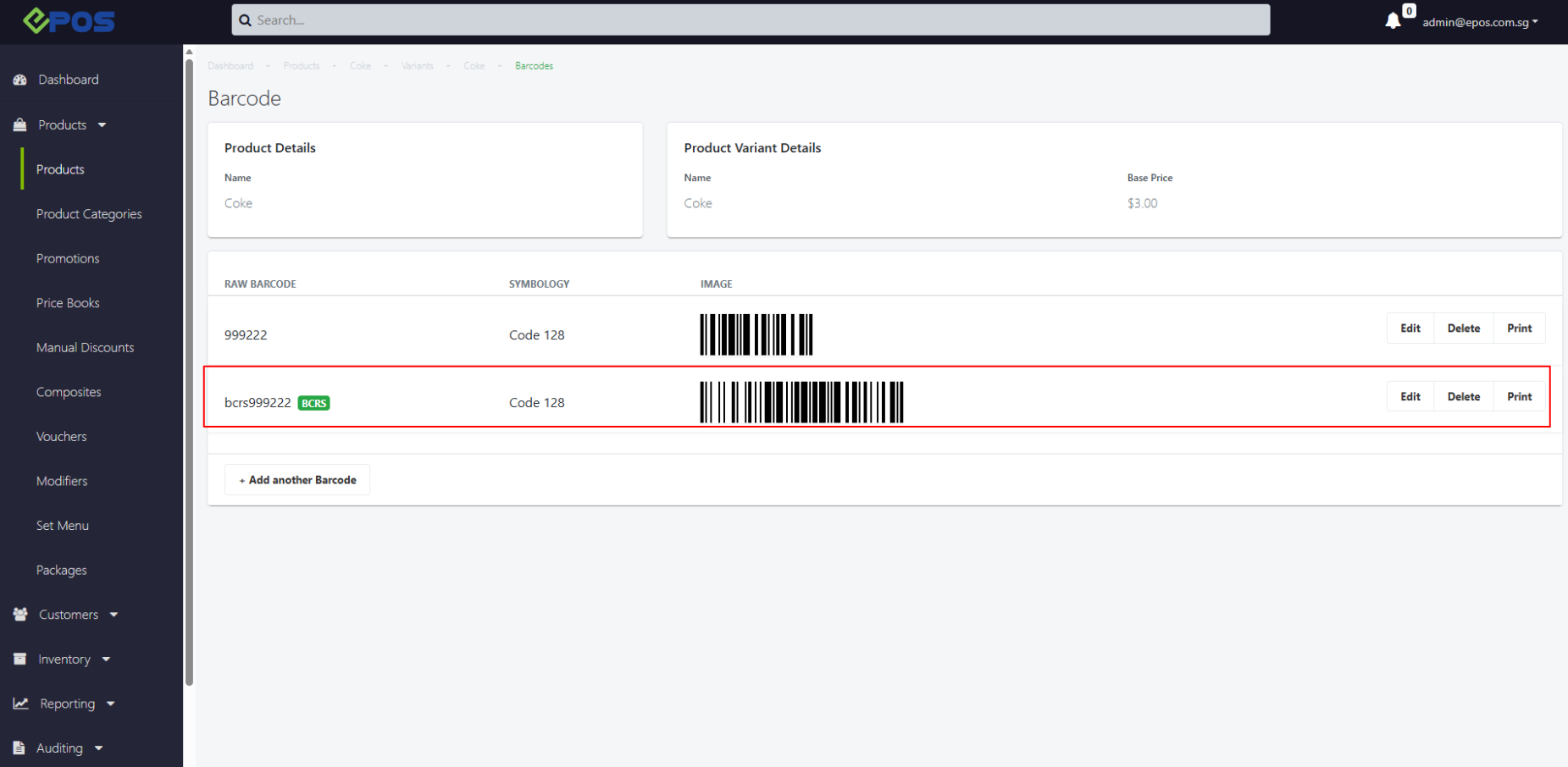
Task: Click the bcrs999222 barcode image
Action: click(801, 402)
